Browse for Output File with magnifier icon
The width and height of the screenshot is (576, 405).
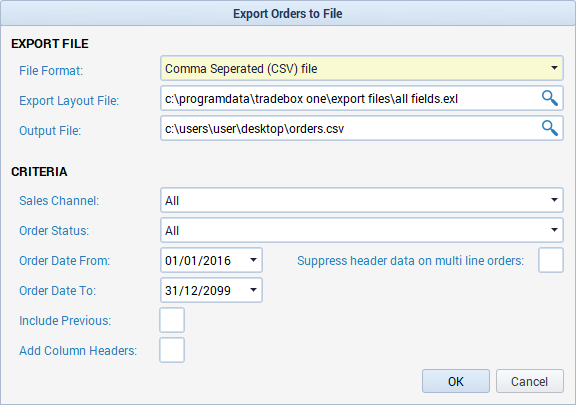coord(550,128)
